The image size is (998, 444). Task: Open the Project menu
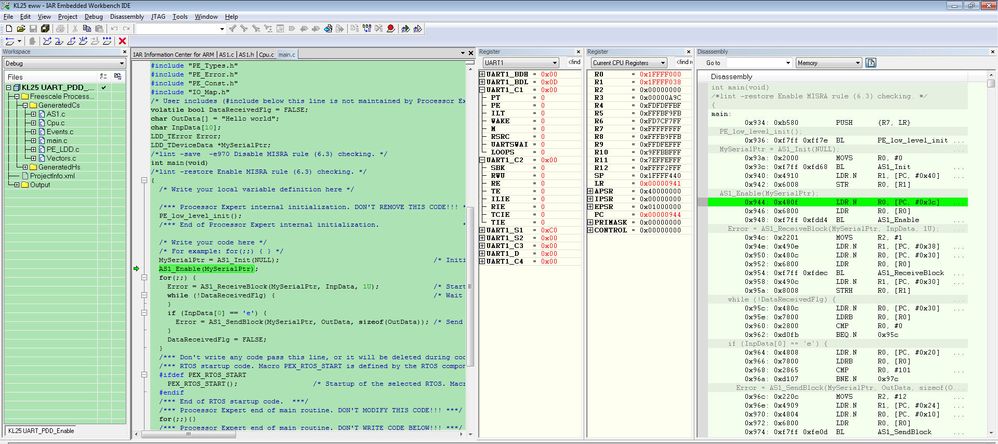click(x=67, y=17)
